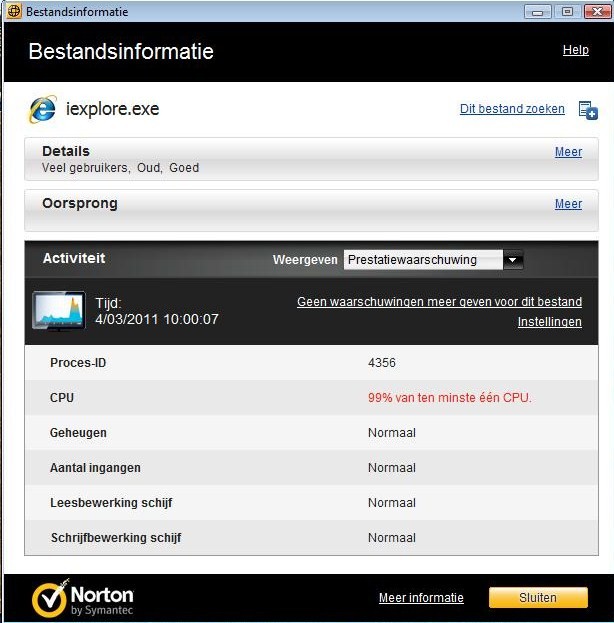Click the title bar globe icon
The height and width of the screenshot is (623, 614).
(x=14, y=11)
